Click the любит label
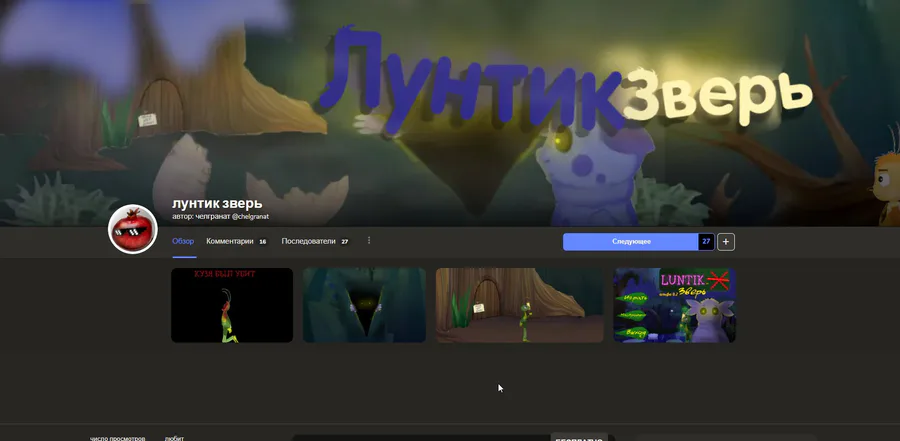Screen dimensions: 900x441 click(174, 439)
